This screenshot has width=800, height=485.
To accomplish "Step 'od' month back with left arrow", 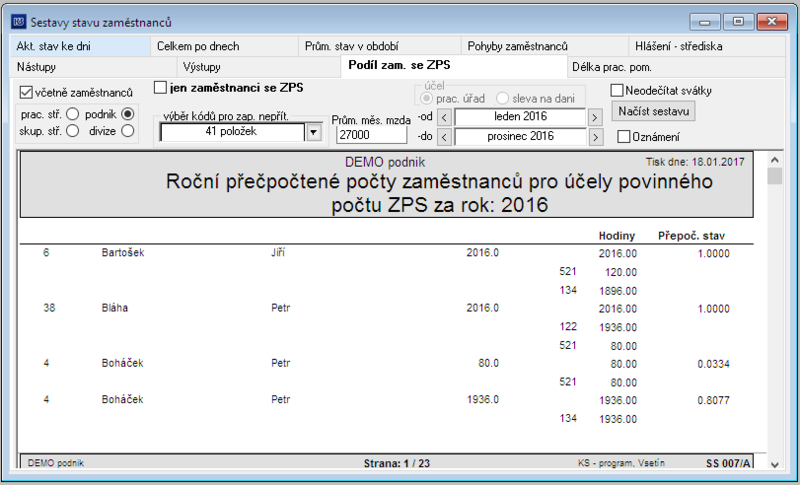I will pos(444,118).
